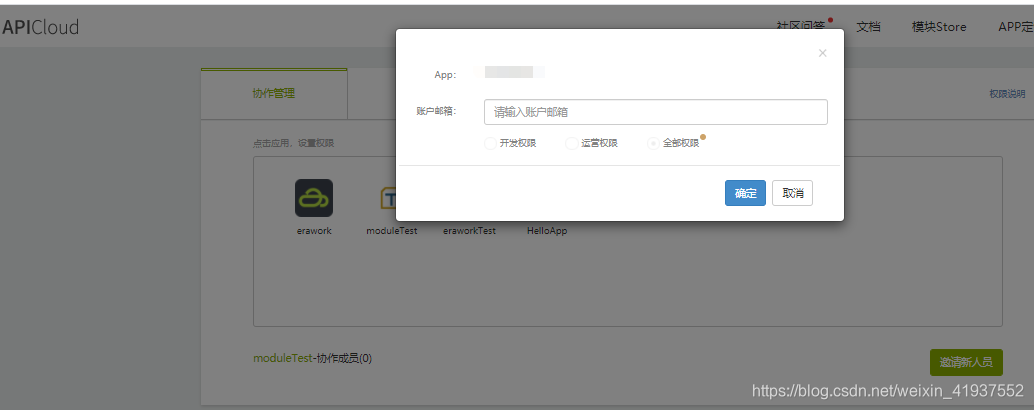Open 模块Store in top navigation
Image resolution: width=1034 pixels, height=410 pixels.
click(939, 27)
